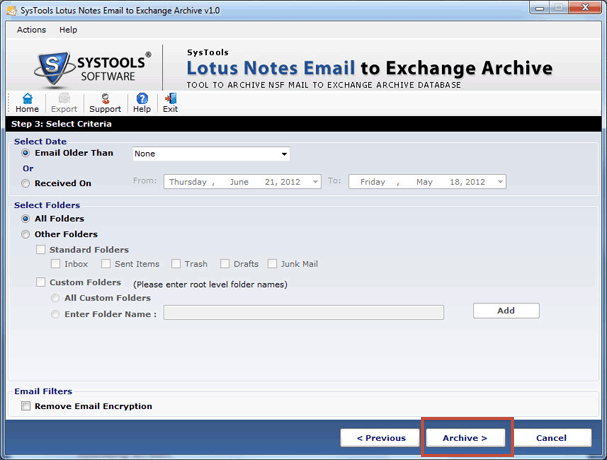Click the < Previous button

pyautogui.click(x=381, y=438)
